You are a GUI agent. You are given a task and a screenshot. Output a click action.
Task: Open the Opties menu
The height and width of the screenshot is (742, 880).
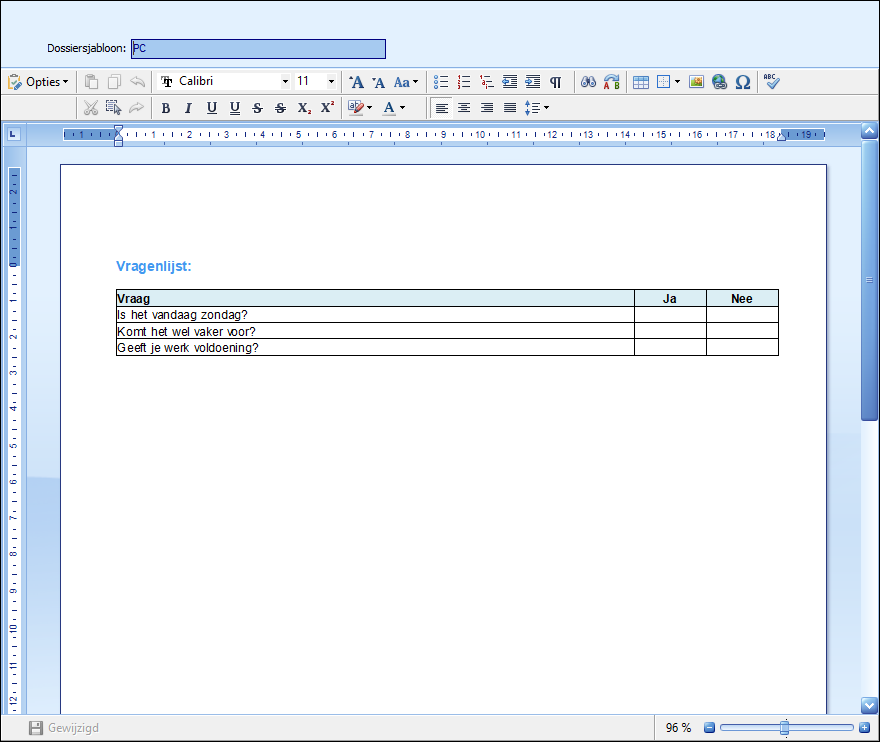[38, 82]
